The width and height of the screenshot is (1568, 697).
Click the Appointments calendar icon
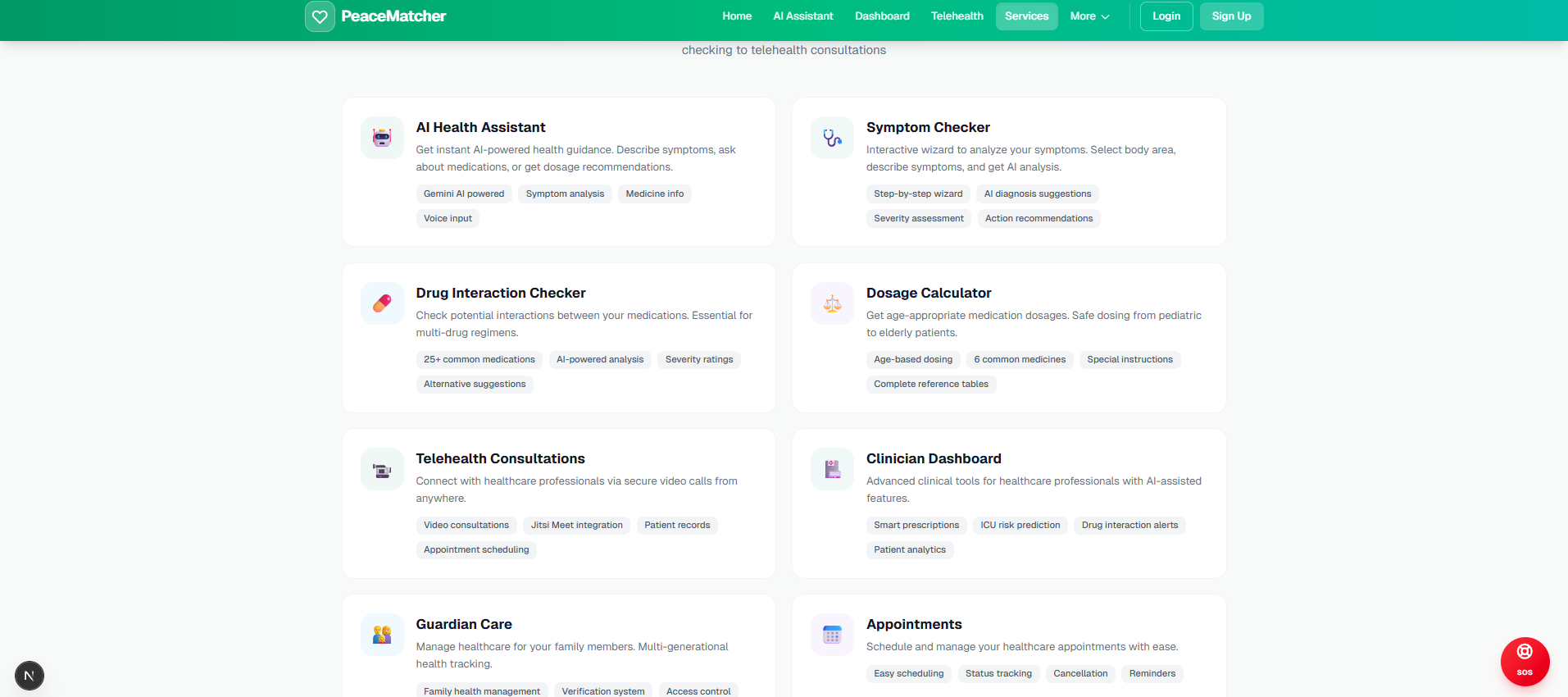point(832,635)
